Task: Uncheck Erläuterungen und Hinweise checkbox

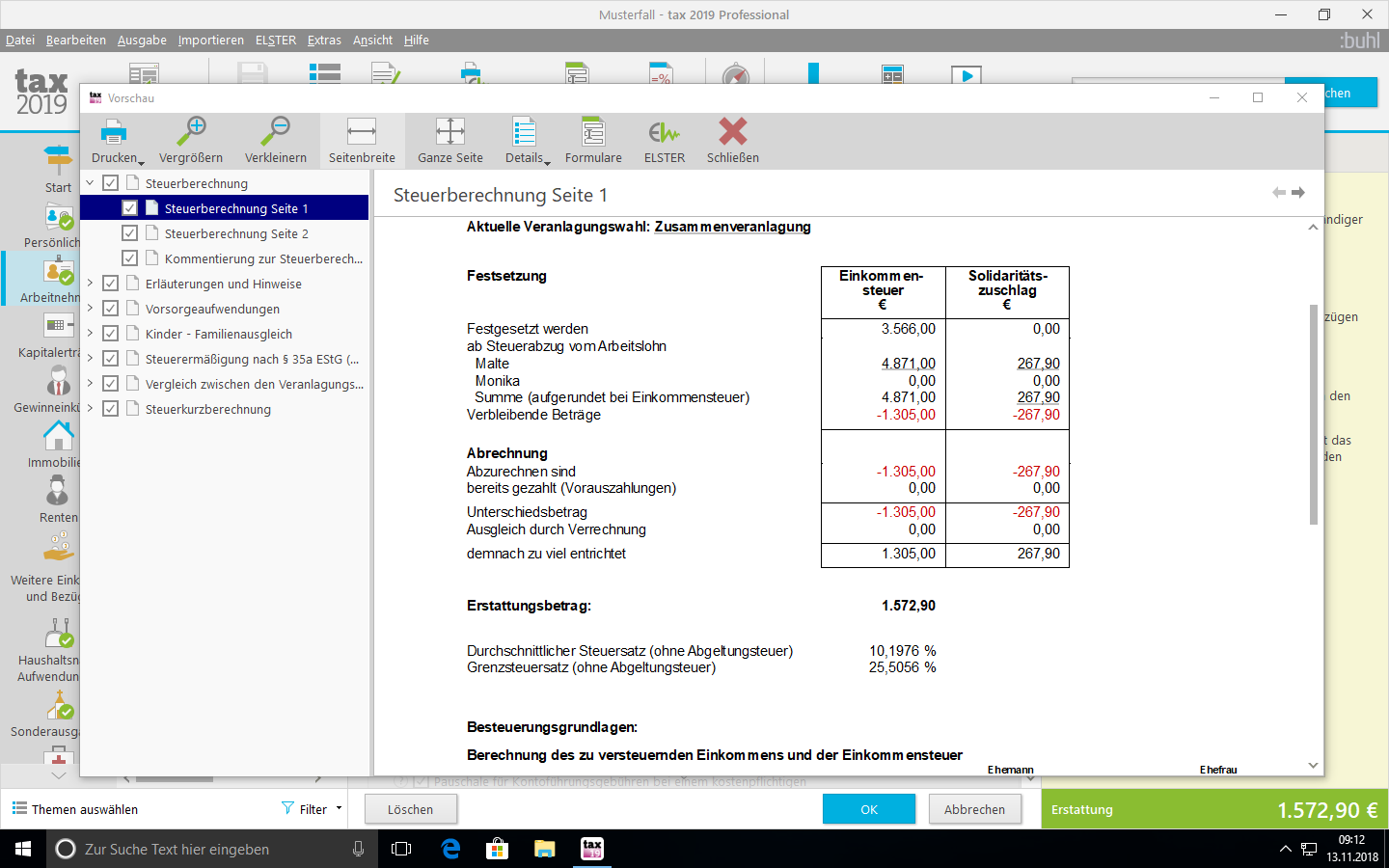Action: [111, 284]
